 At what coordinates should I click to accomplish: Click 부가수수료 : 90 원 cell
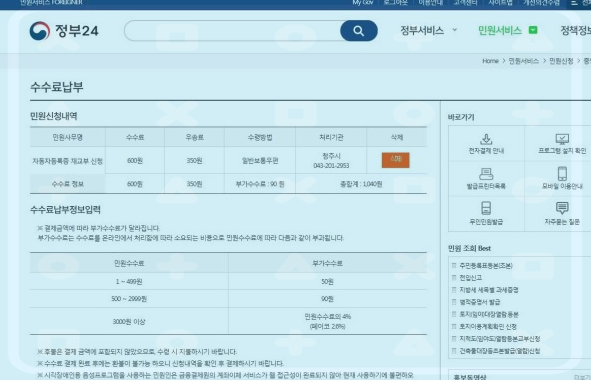click(x=260, y=184)
